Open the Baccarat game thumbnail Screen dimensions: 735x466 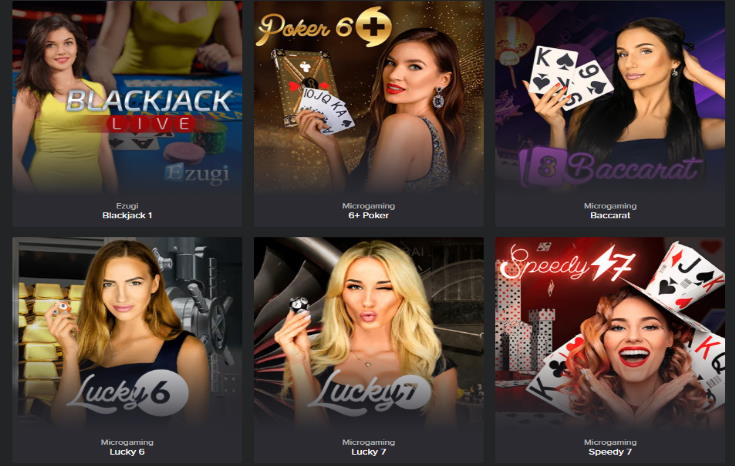[x=610, y=97]
